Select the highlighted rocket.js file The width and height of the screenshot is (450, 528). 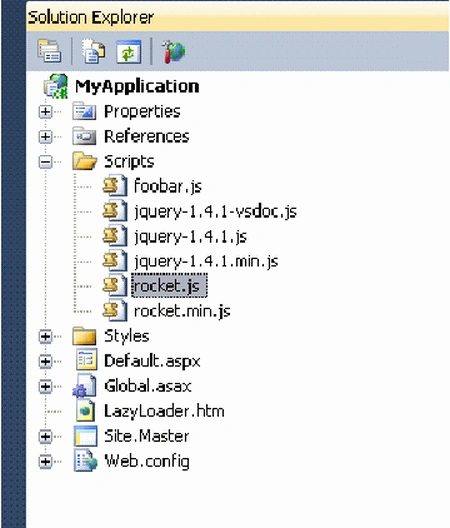[x=169, y=286]
